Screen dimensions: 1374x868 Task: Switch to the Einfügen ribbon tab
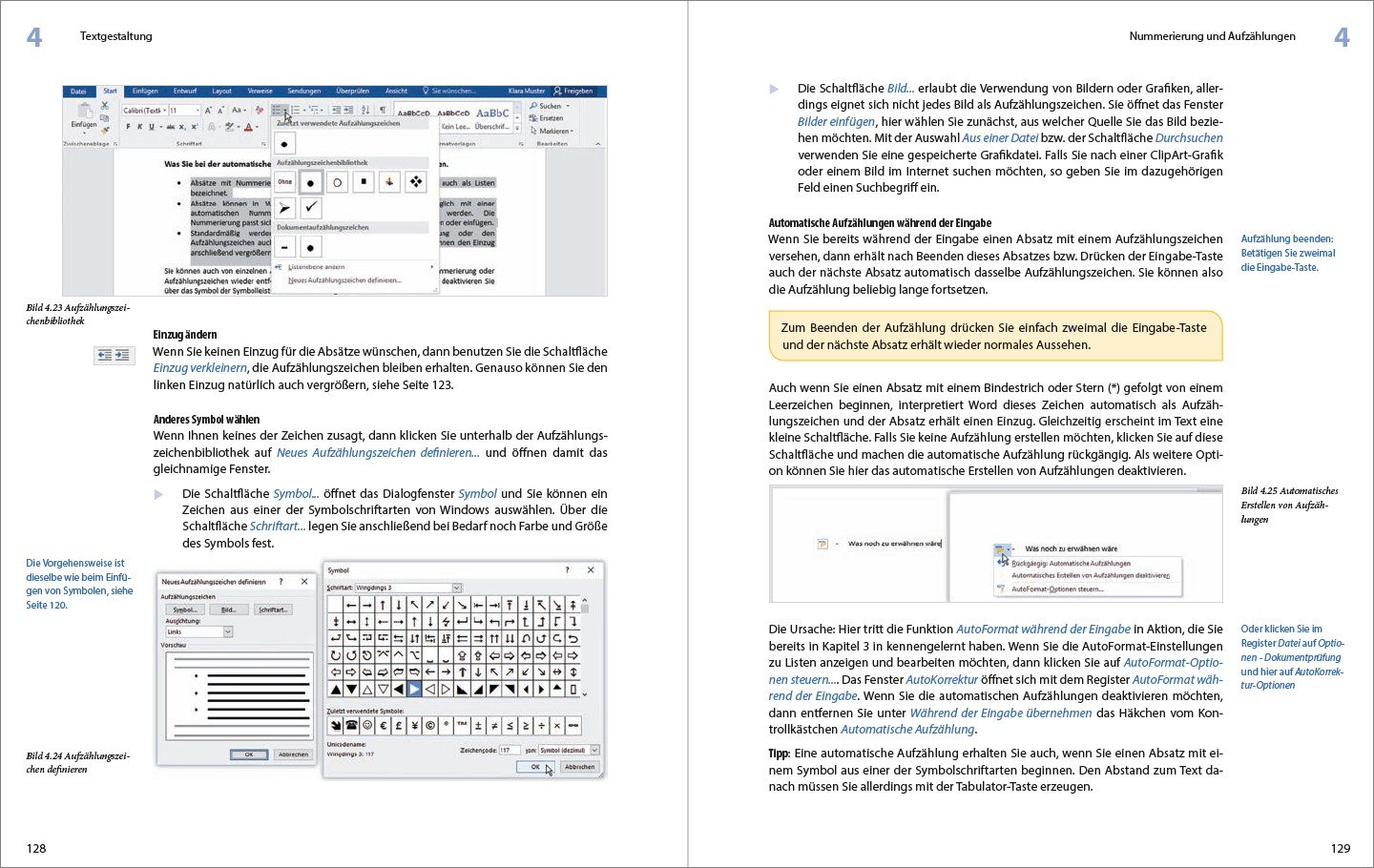coord(145,92)
